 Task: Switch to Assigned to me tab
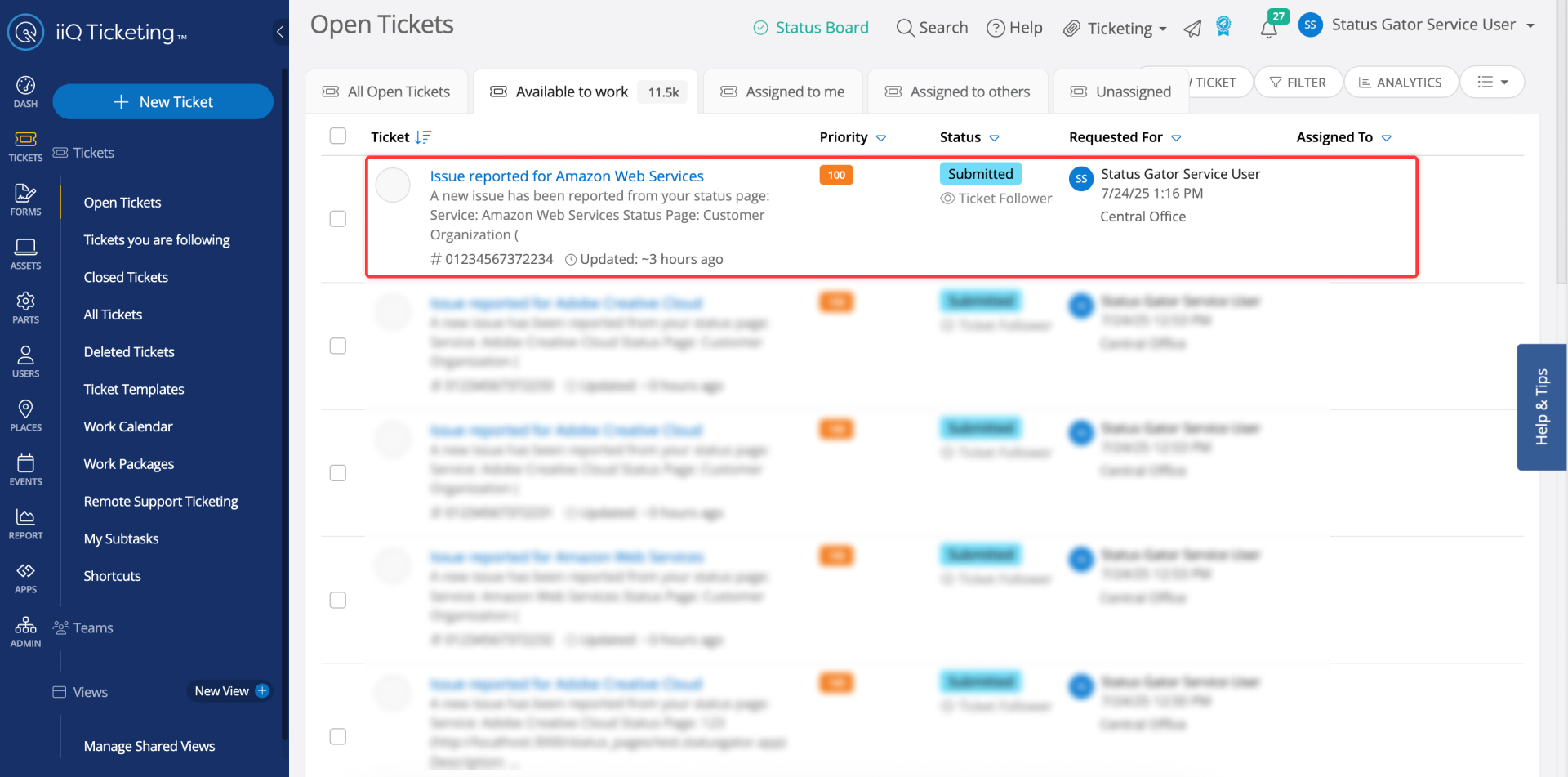pos(782,92)
